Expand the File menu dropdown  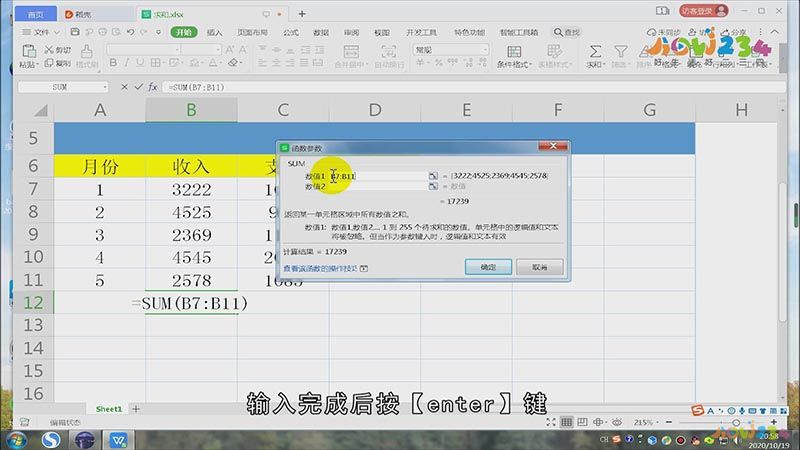coord(41,32)
